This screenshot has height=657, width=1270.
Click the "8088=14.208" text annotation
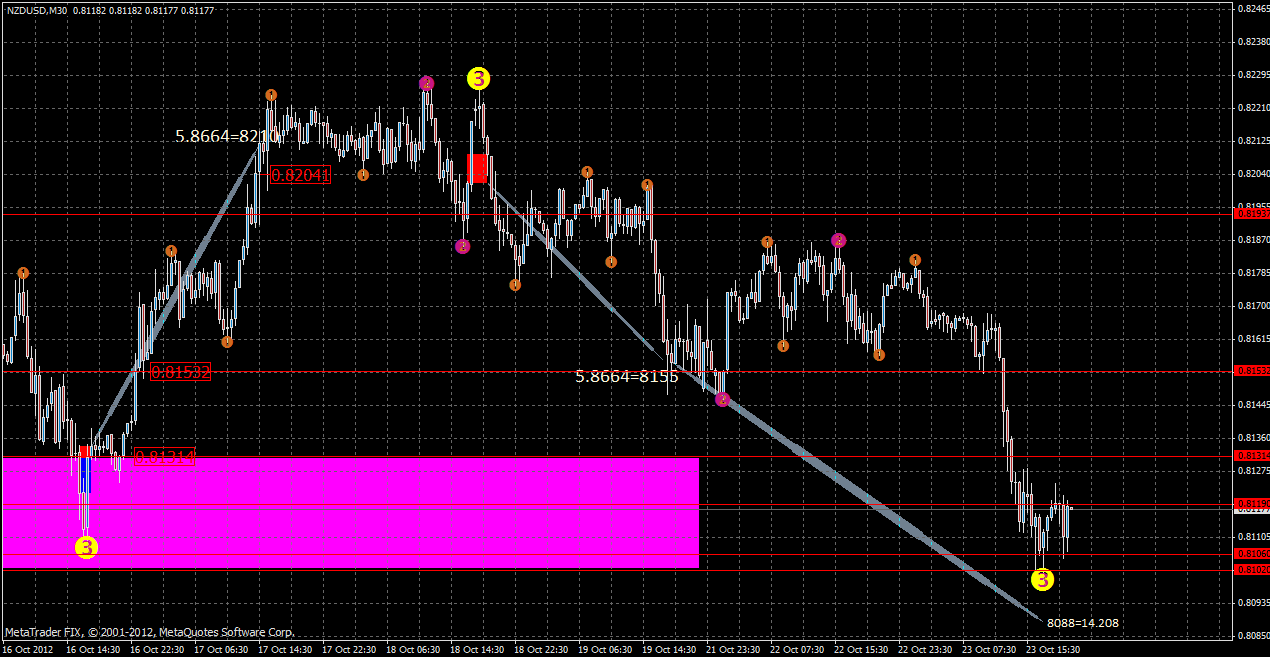[1081, 621]
